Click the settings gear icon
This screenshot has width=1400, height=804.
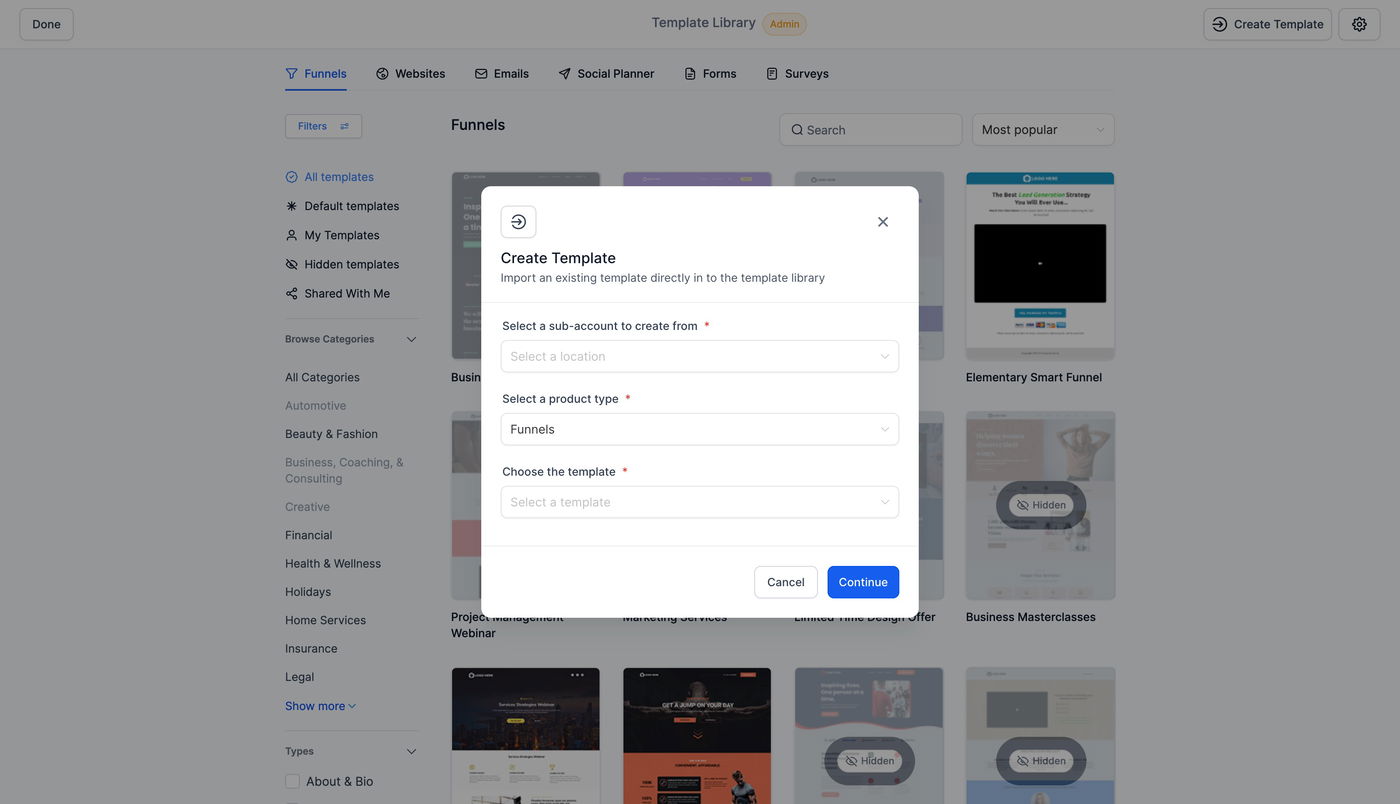[1359, 24]
